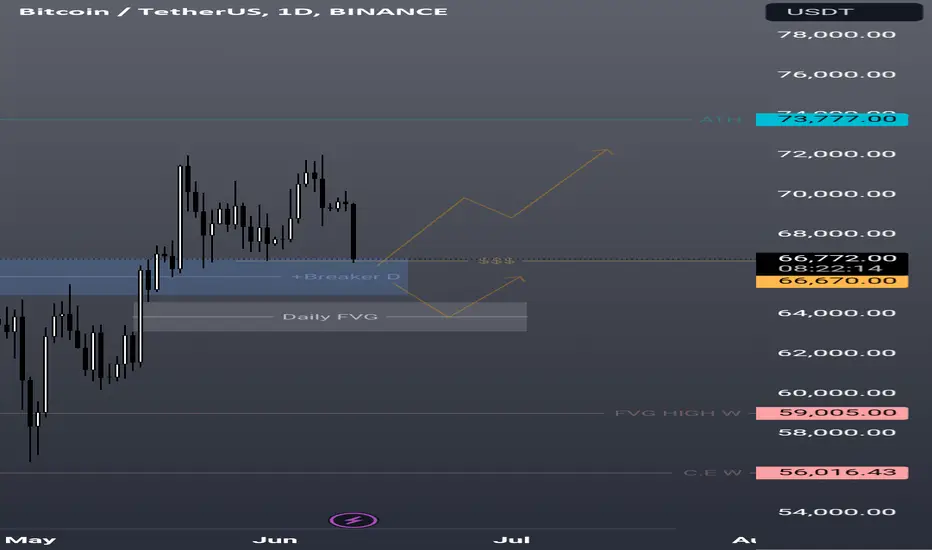
Task: Select the orange 66,670.00 price label
Action: coord(832,281)
